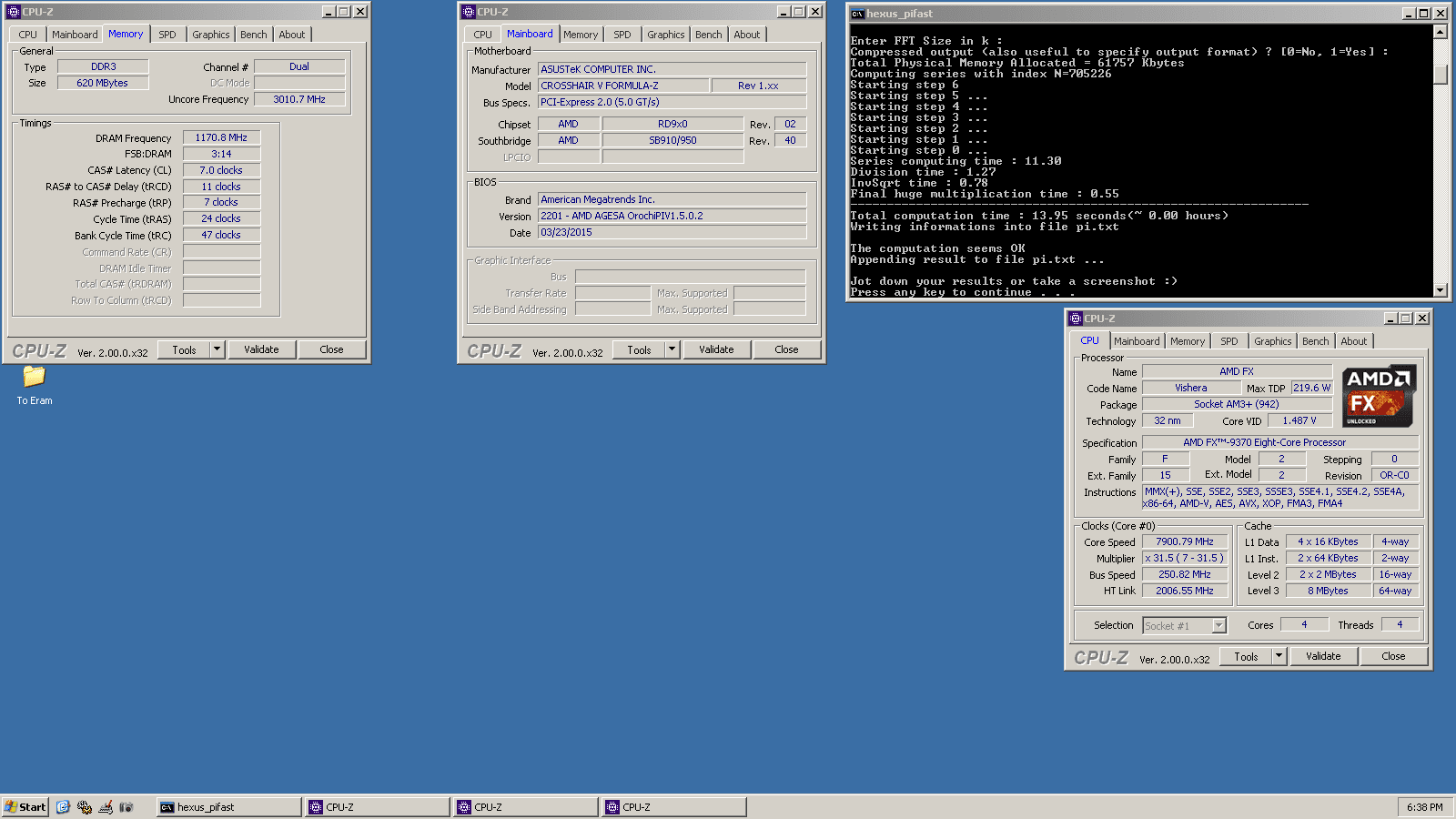Click Tools button in Mainboard CPU-Z window
This screenshot has height=819, width=1456.
640,349
